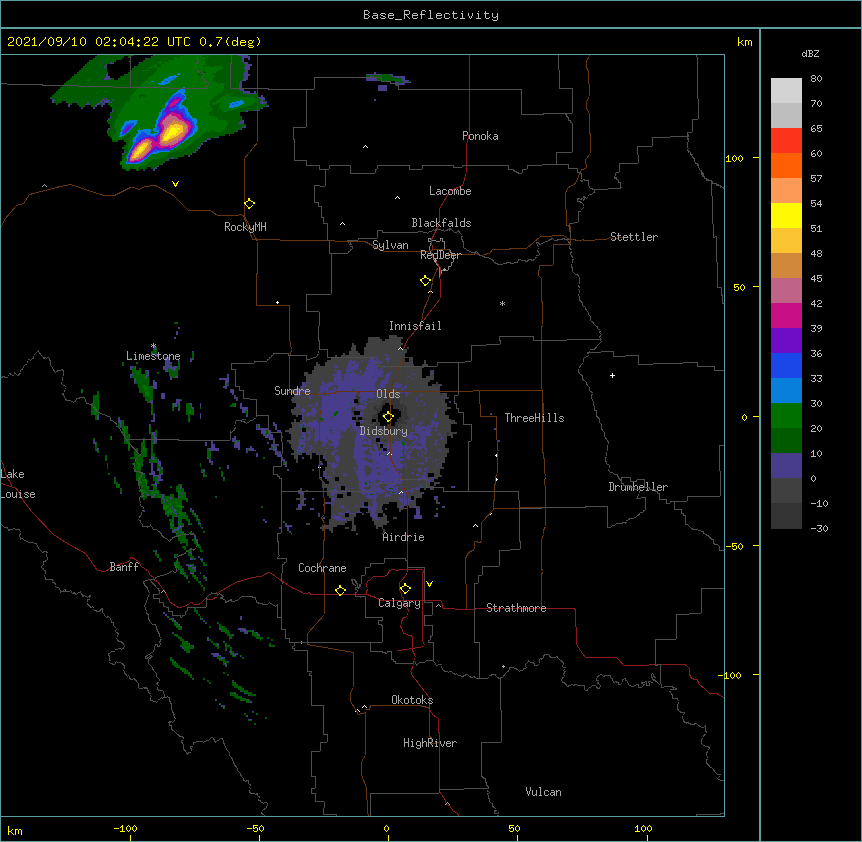
Task: Click the yellow V marker below the storm cell
Action: (175, 184)
